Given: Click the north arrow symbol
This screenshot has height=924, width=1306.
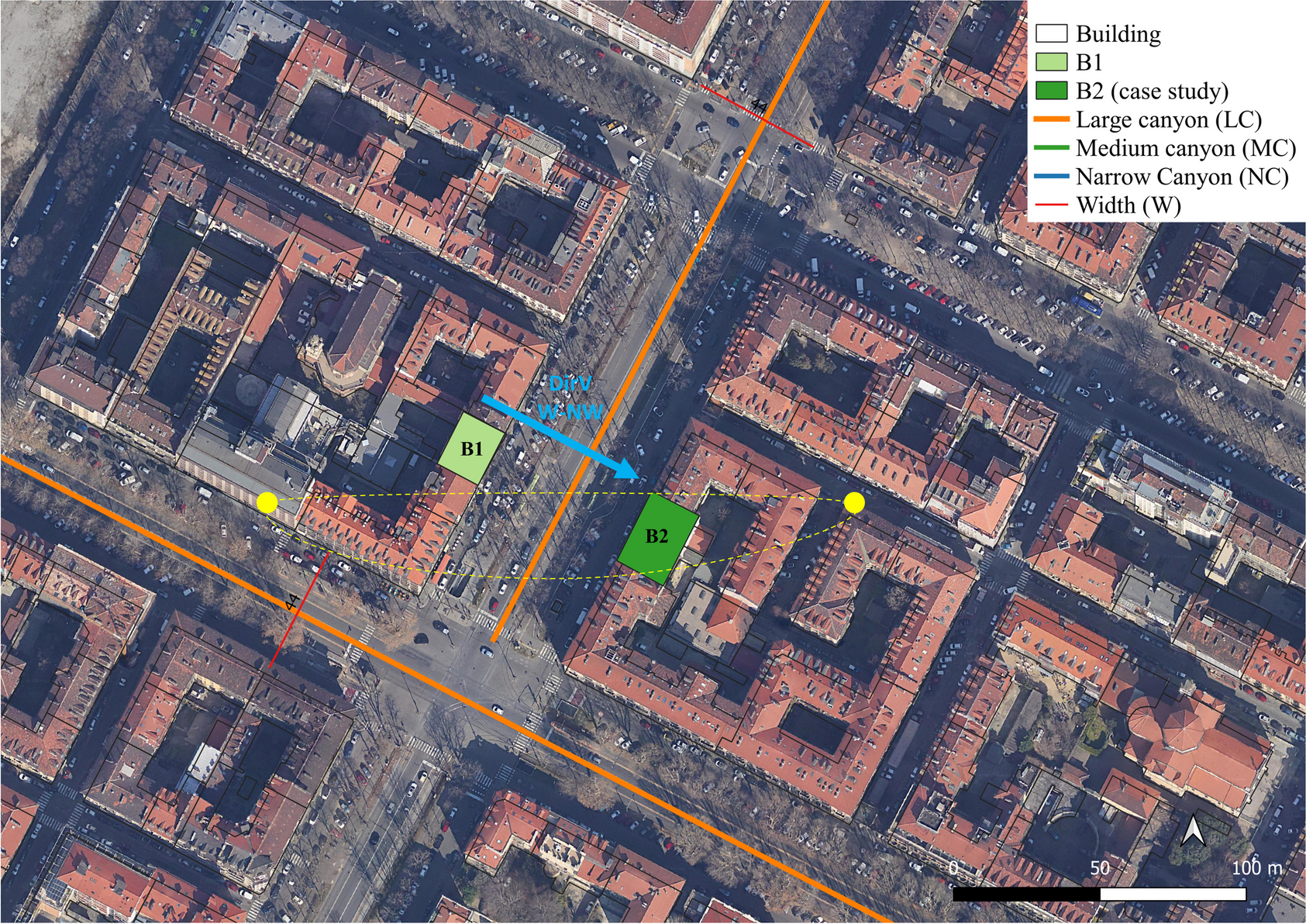Looking at the screenshot, I should [x=1194, y=832].
